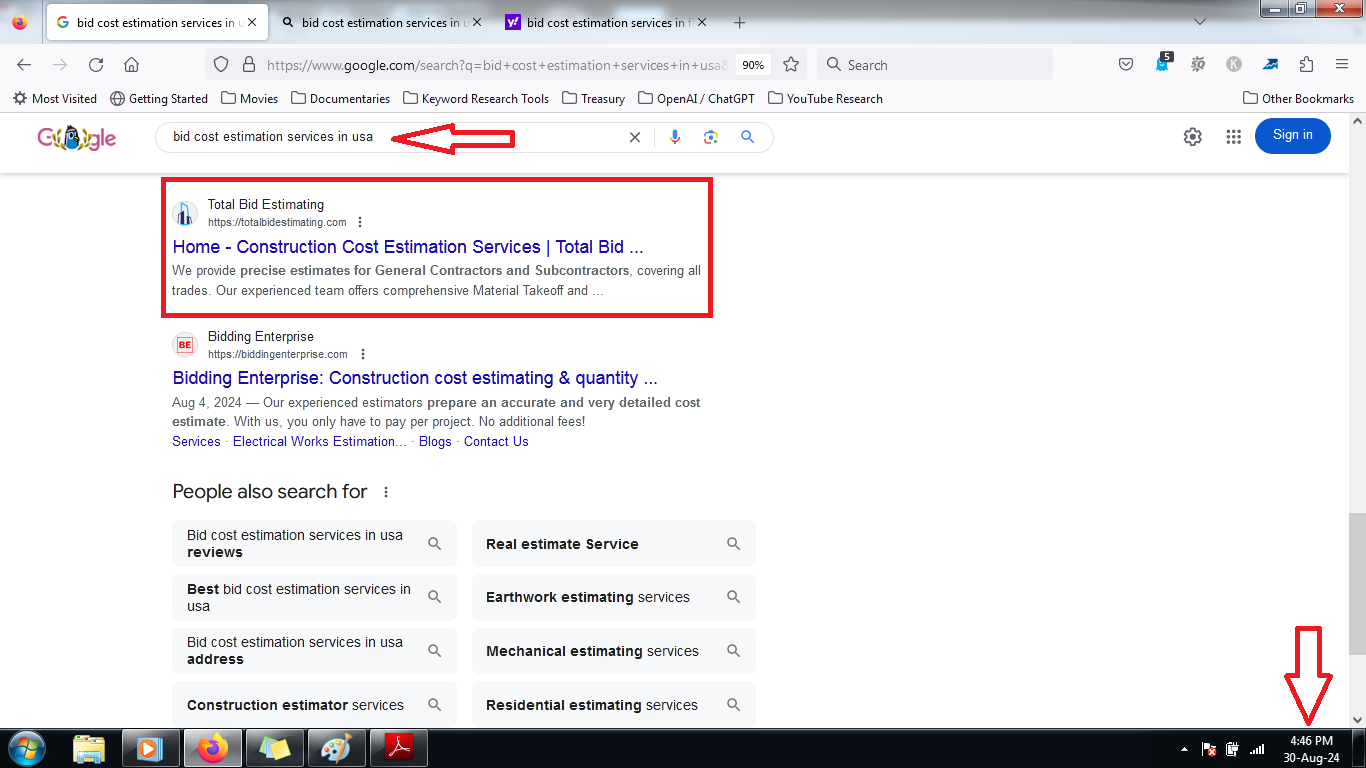Screen dimensions: 1366x768
Task: Open Google apps grid
Action: pos(1233,137)
